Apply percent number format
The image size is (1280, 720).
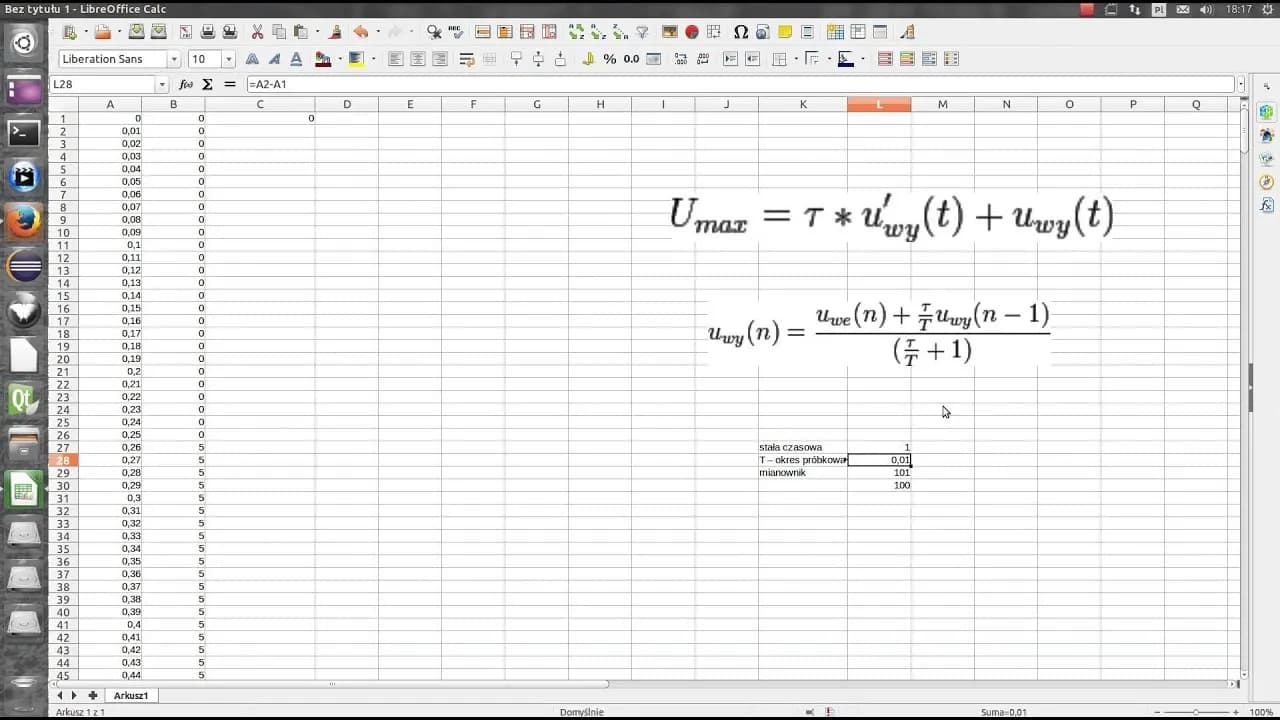pos(609,59)
